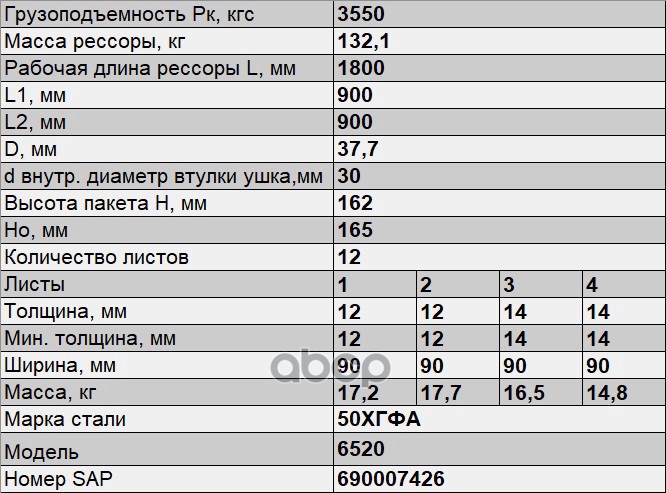Click the steel grade value 50ХГФА
666x493 pixels.
(x=379, y=420)
